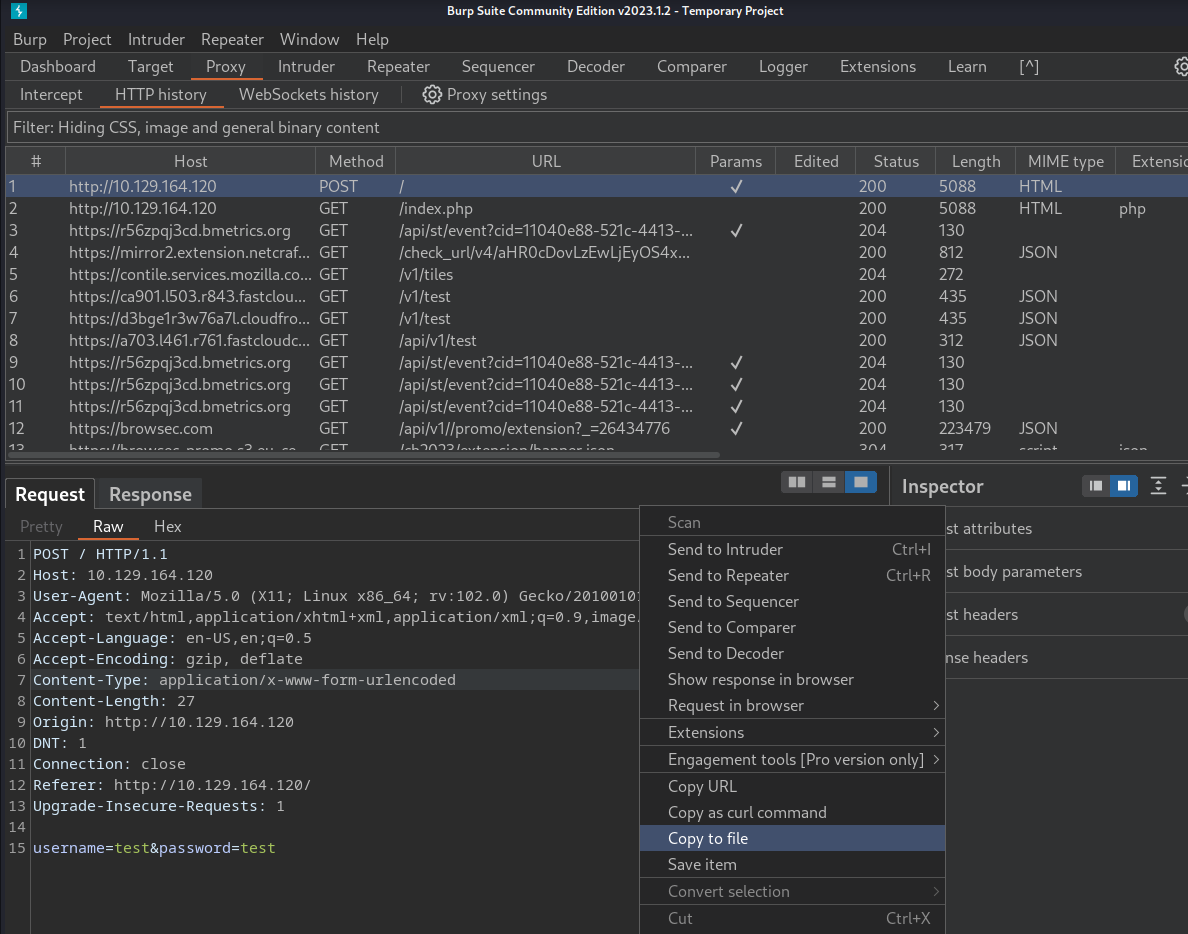Sort history by the Length column
This screenshot has width=1188, height=934.
(976, 161)
